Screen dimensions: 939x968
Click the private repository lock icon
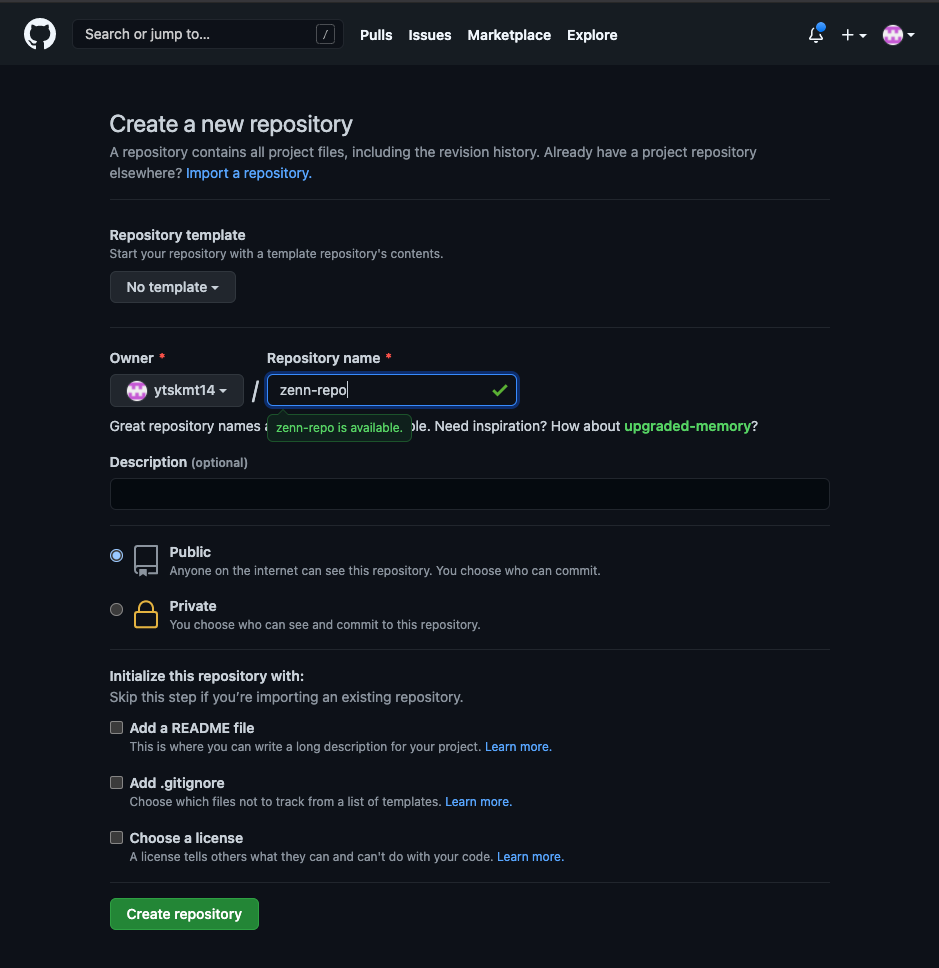tap(146, 614)
